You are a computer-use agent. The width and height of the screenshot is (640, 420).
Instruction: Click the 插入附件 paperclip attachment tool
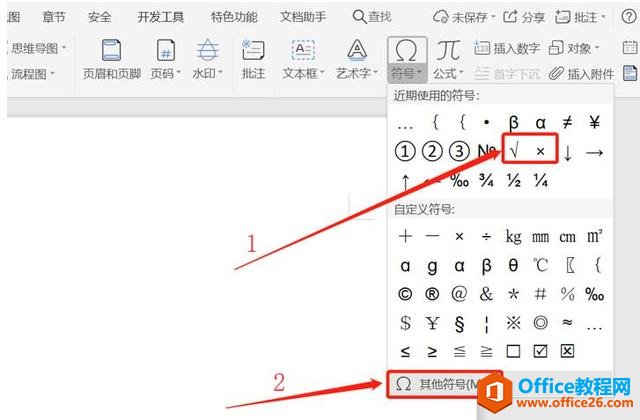581,74
